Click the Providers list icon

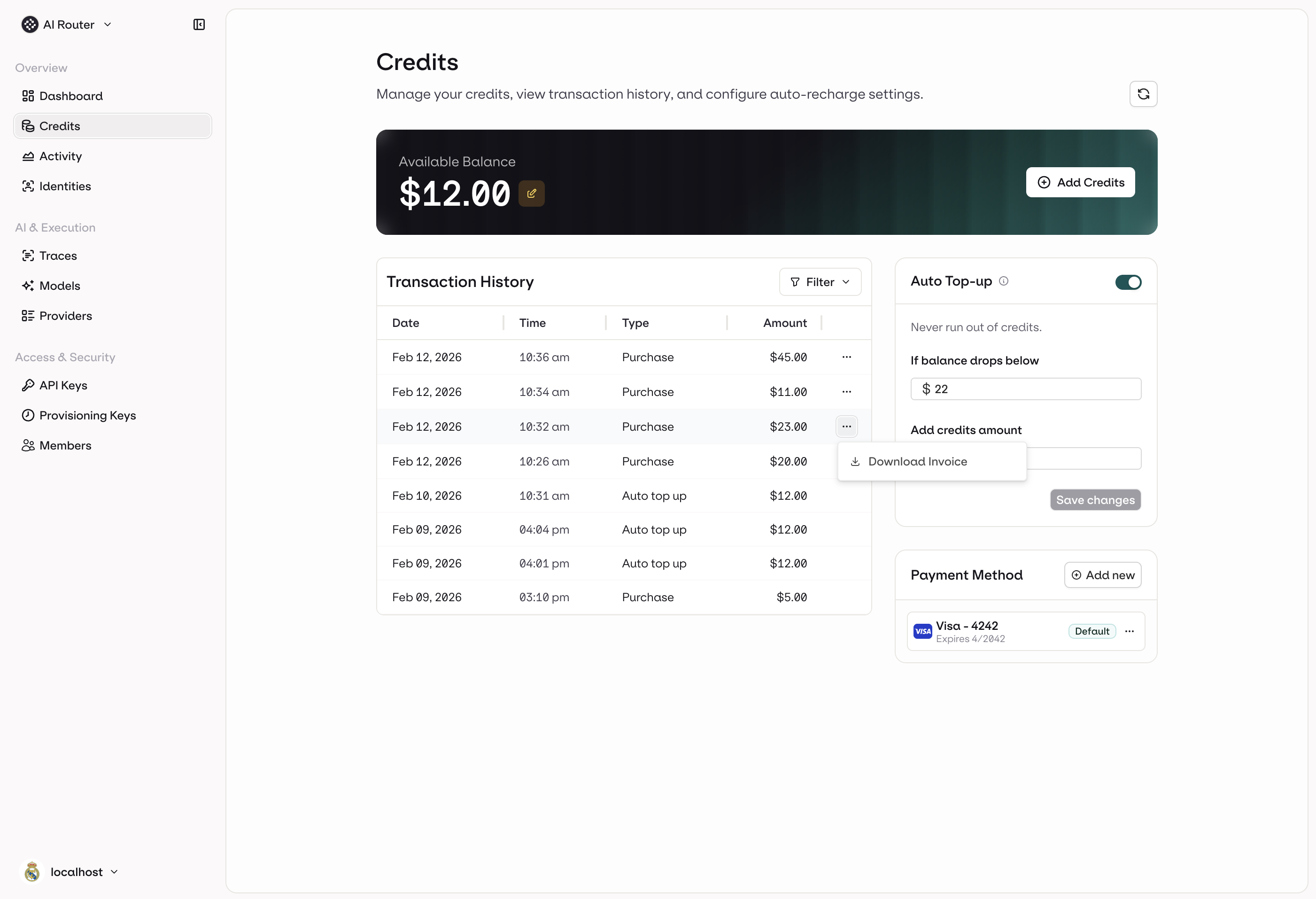pos(29,316)
